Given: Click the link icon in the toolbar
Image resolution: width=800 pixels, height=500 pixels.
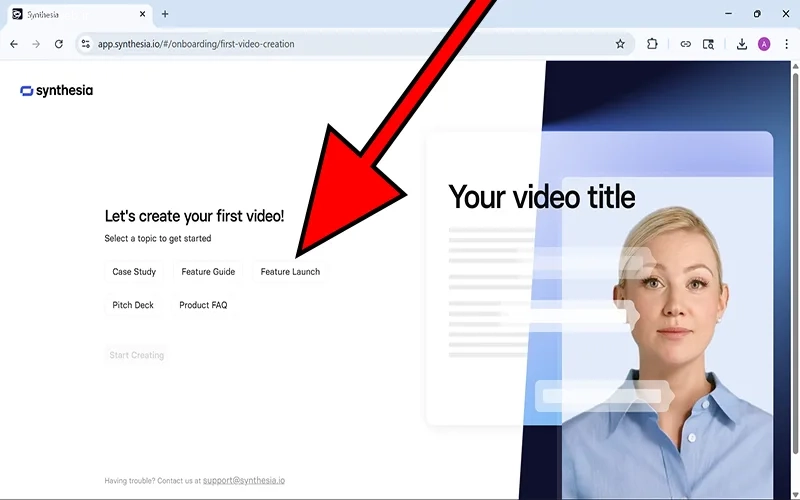Looking at the screenshot, I should 685,44.
